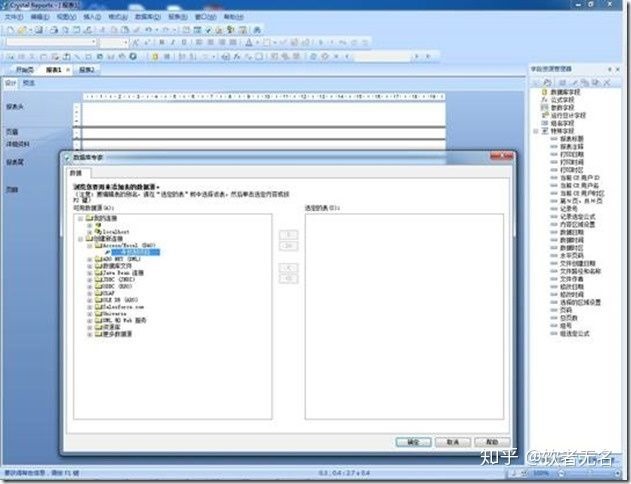The image size is (631, 484).
Task: Open the 格式 menu
Action: pos(118,17)
